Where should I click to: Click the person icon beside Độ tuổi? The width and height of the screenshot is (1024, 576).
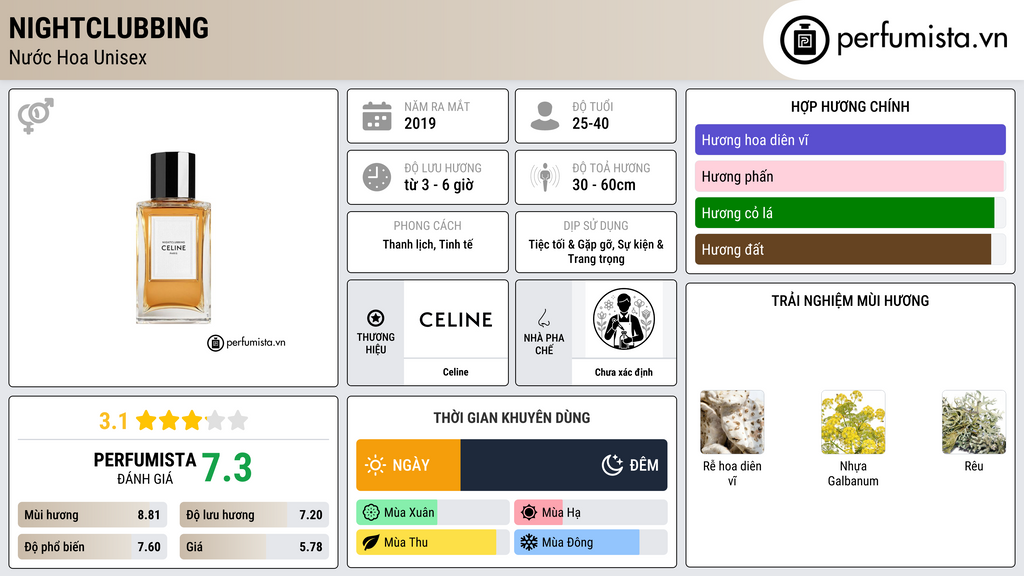coord(545,116)
